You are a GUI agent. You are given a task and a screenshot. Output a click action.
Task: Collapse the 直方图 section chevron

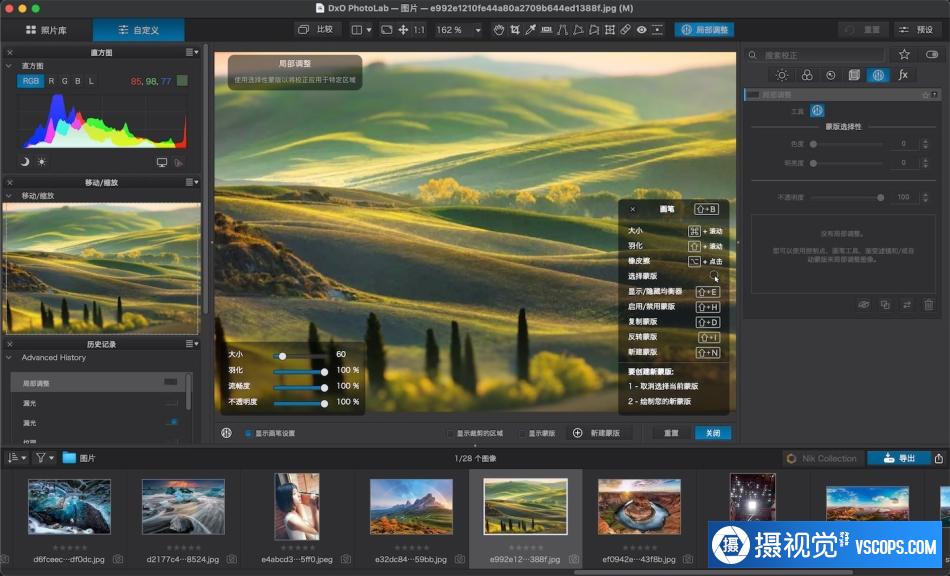[x=9, y=65]
